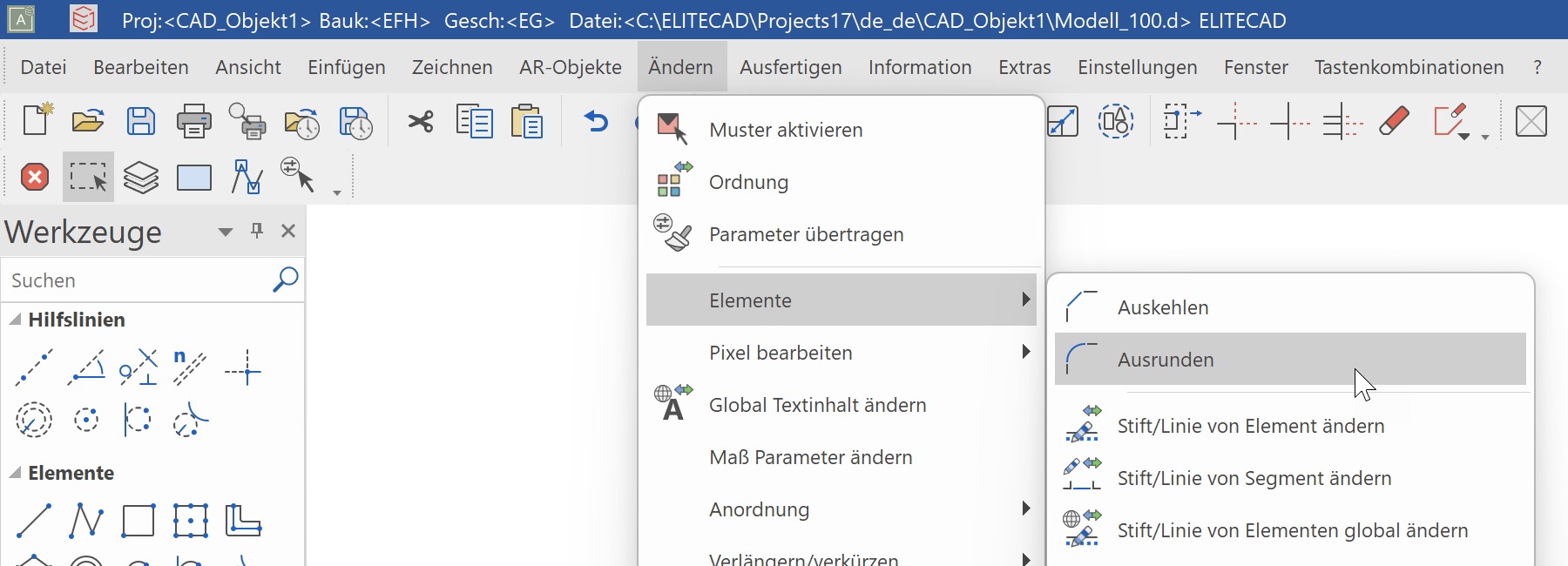Viewport: 1568px width, 566px height.
Task: Select Auskehlen in submenu
Action: [1290, 307]
